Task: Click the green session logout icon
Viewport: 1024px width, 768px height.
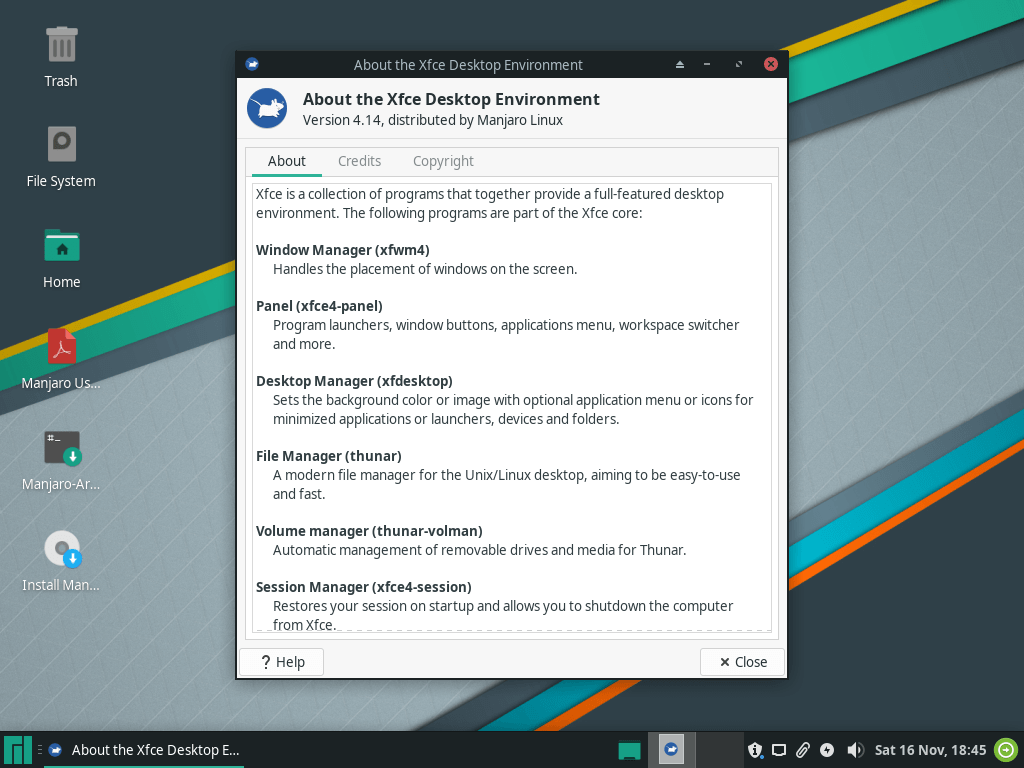Action: (1006, 750)
